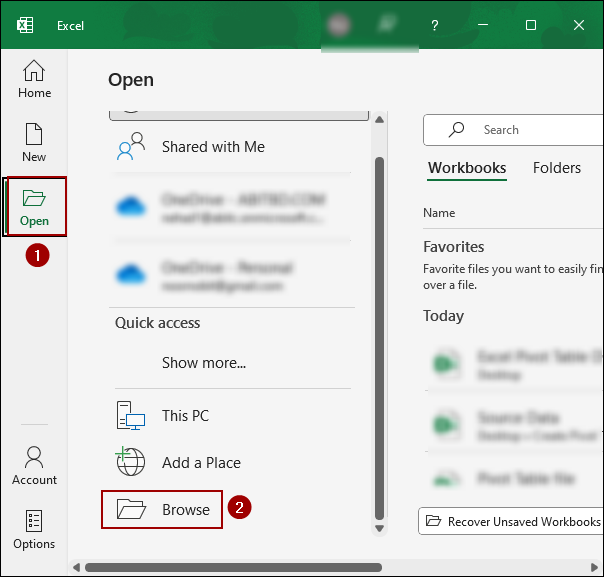Select the Workbooks tab
604x577 pixels.
tap(467, 169)
